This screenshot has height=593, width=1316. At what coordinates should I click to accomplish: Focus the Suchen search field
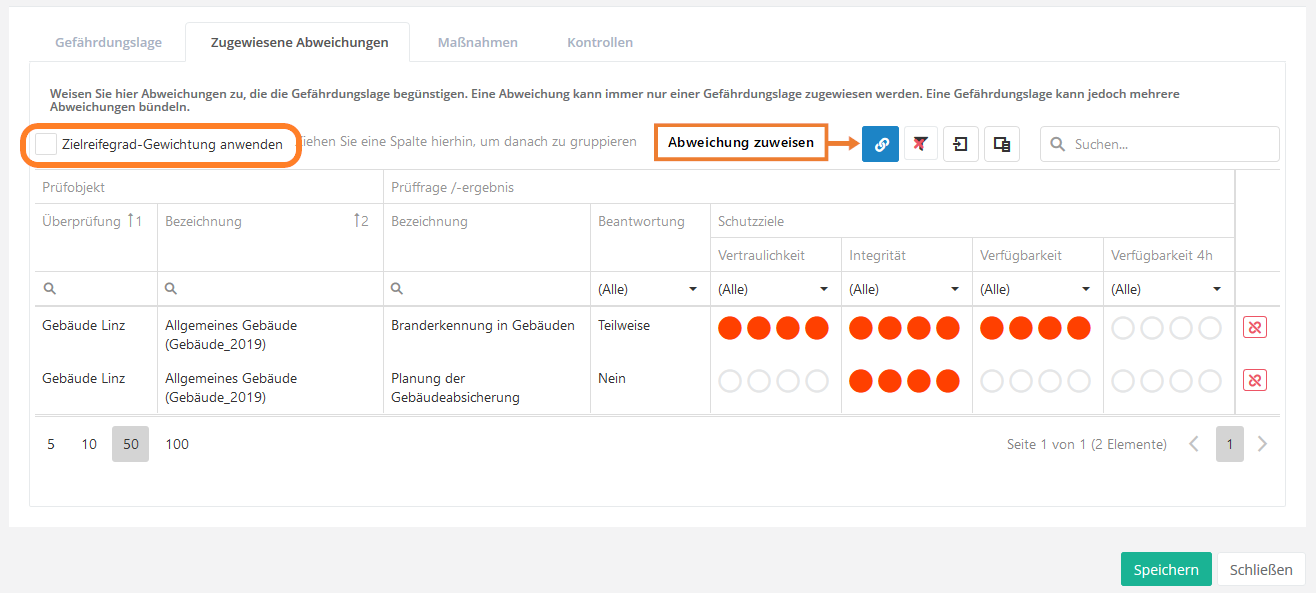coord(1170,144)
